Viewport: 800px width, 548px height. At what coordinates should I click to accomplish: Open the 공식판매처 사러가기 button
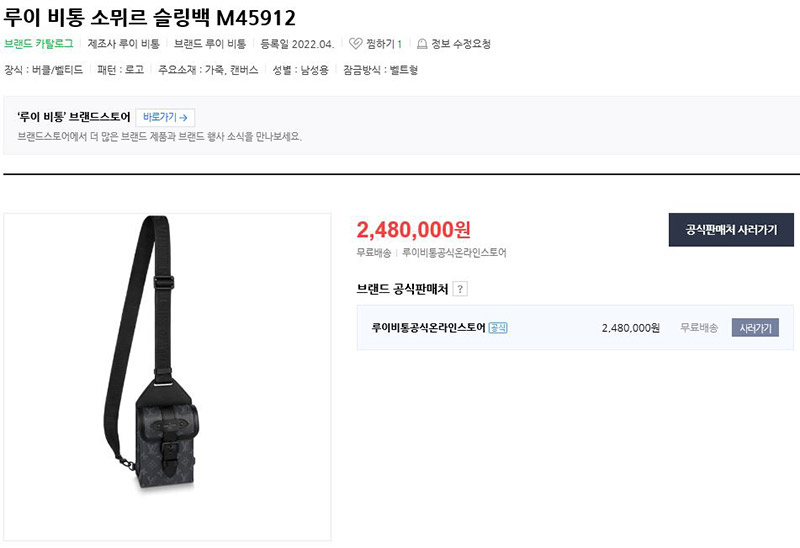731,230
